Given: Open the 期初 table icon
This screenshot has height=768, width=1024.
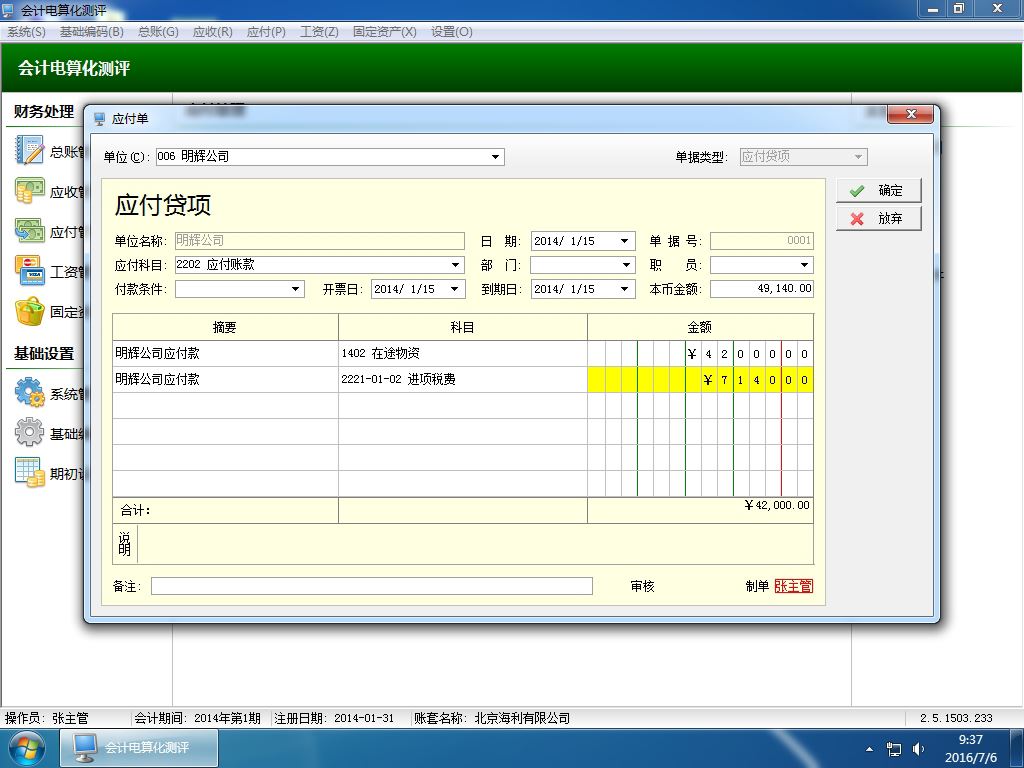Looking at the screenshot, I should (29, 472).
